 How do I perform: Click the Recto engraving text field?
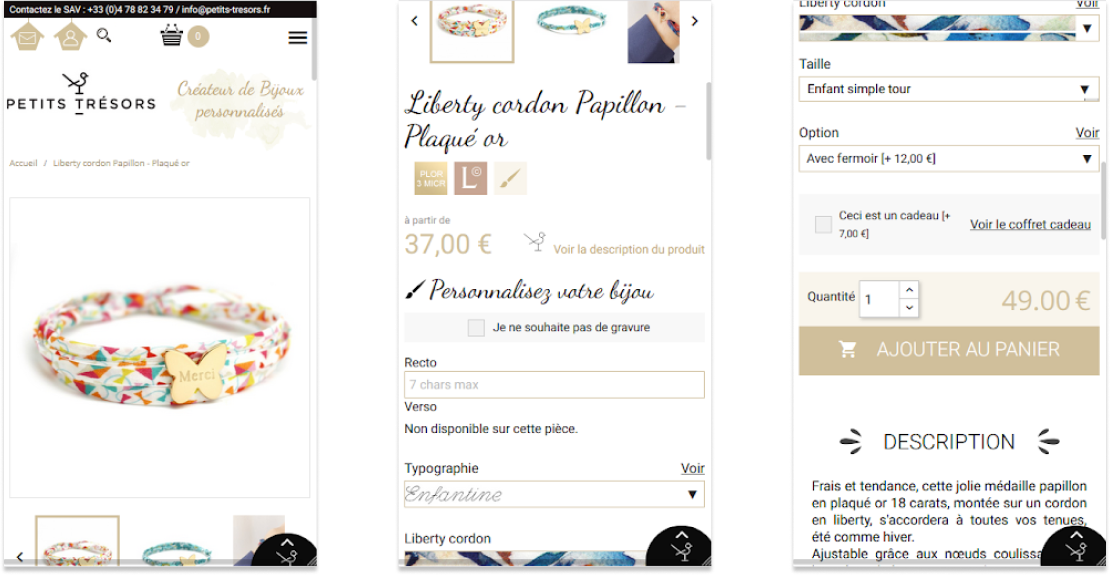point(554,385)
